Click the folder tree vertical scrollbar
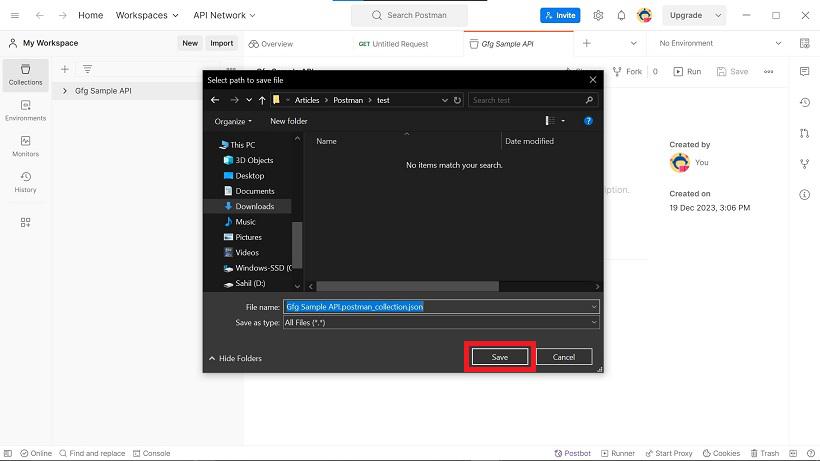Image resolution: width=820 pixels, height=461 pixels. (297, 244)
